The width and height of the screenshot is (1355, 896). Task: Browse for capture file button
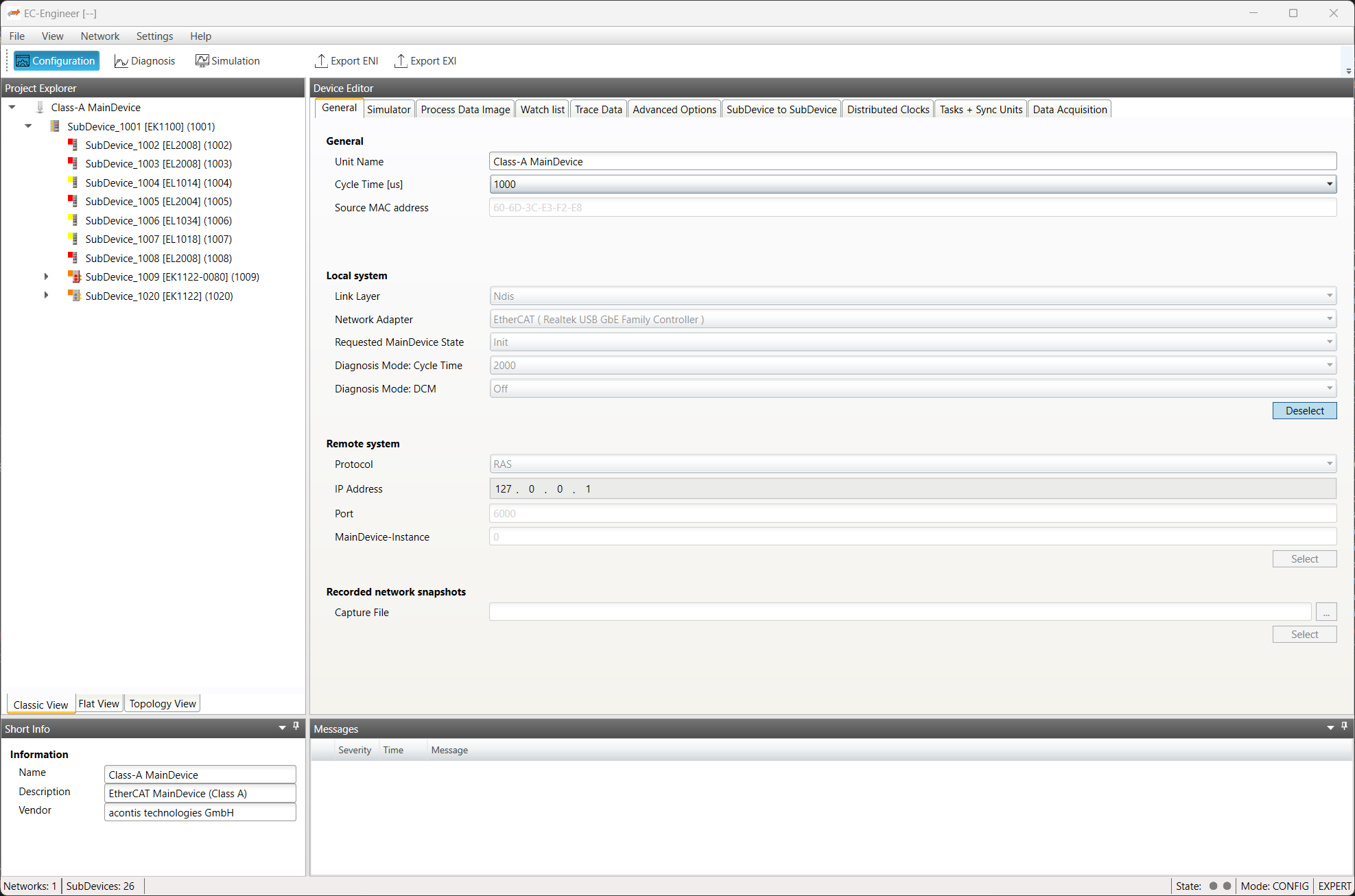tap(1325, 613)
